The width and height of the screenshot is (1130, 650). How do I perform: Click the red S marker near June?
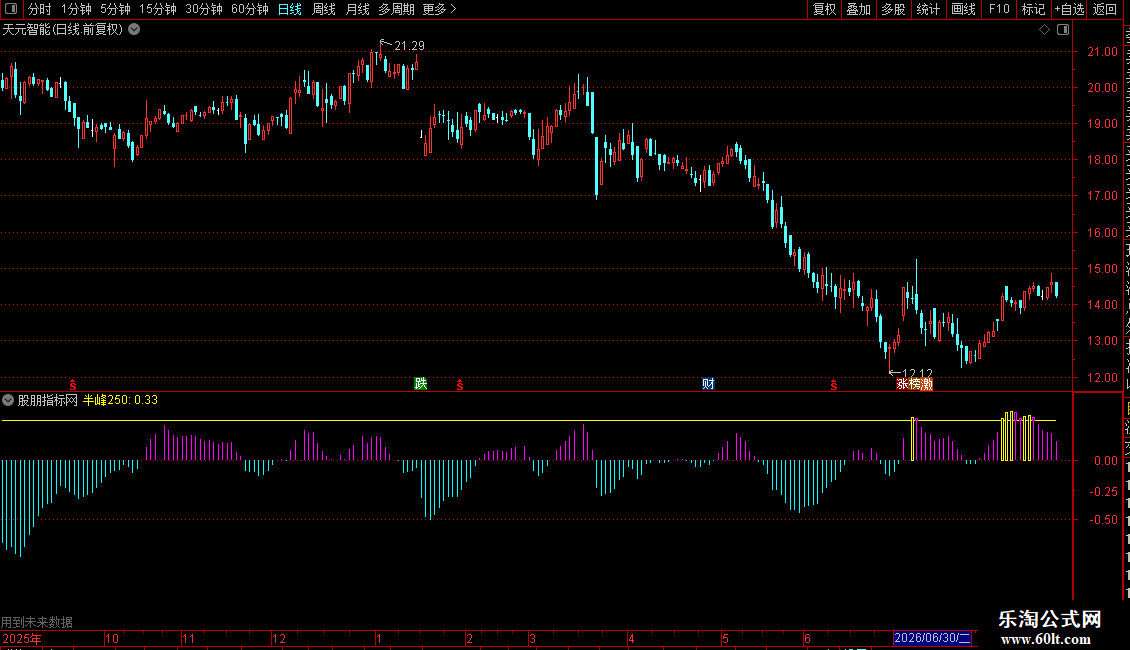pos(834,386)
